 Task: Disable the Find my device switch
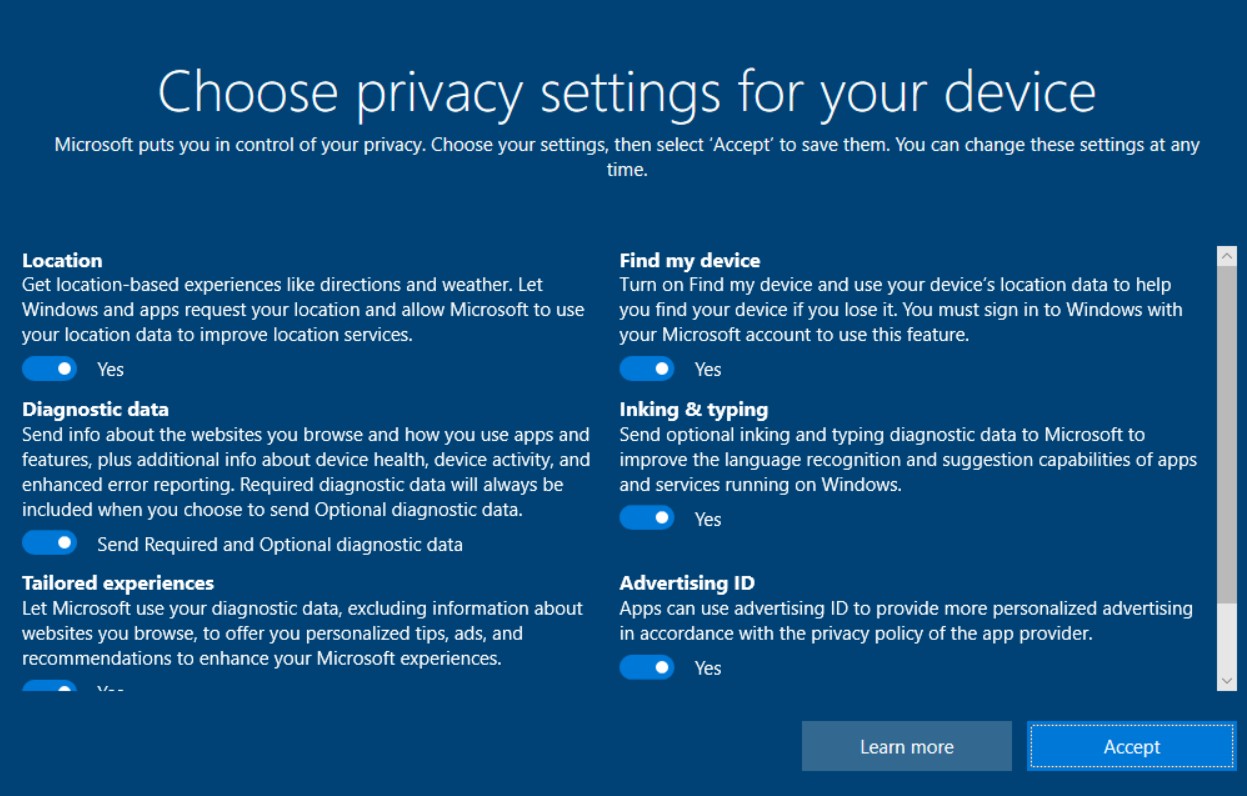(647, 369)
